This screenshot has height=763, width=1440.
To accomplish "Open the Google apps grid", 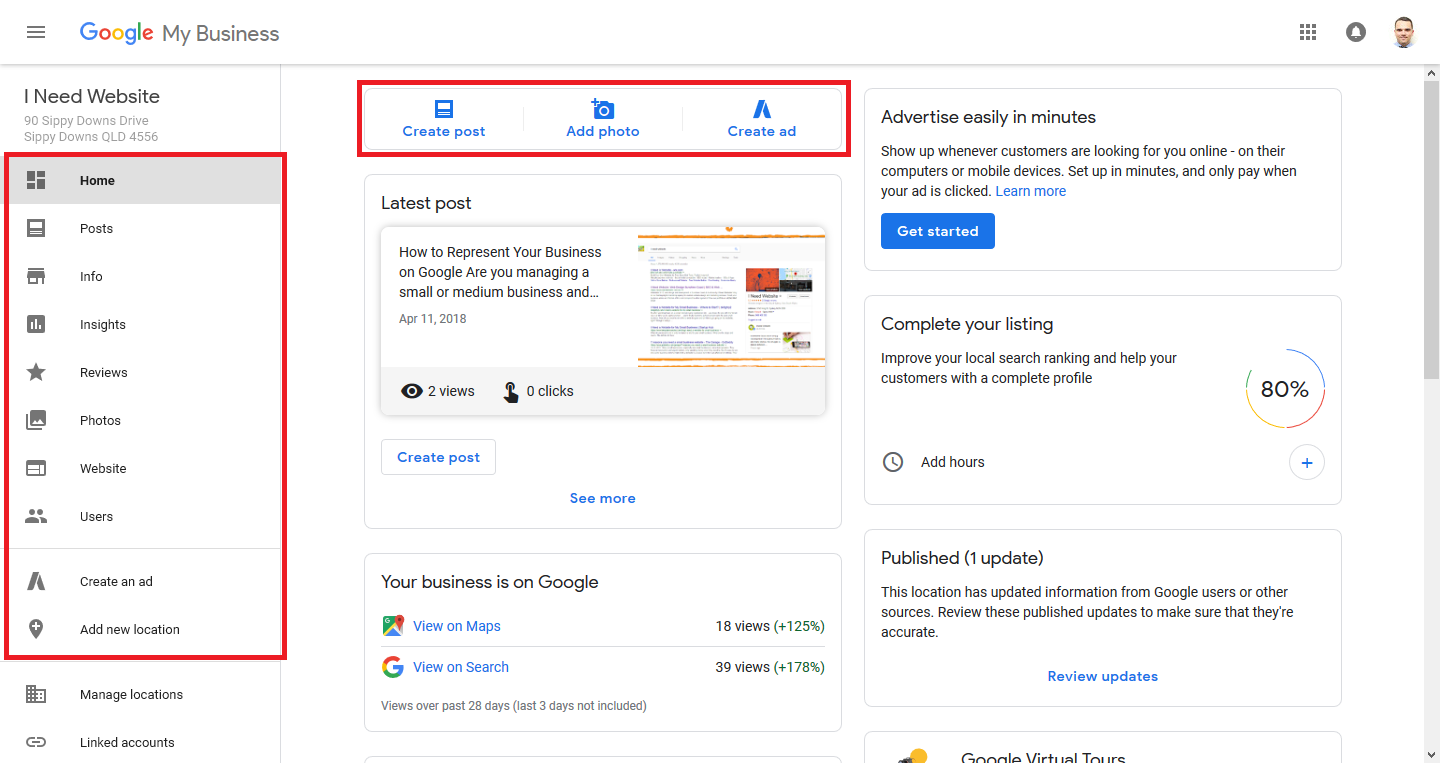I will 1308,32.
